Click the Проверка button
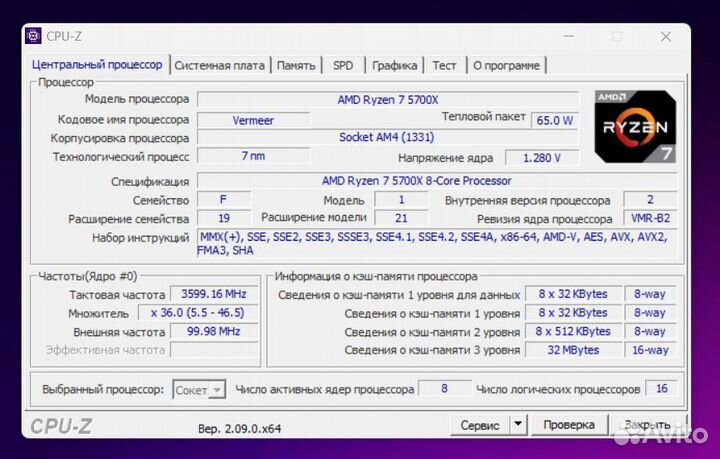This screenshot has height=459, width=720. pos(569,425)
